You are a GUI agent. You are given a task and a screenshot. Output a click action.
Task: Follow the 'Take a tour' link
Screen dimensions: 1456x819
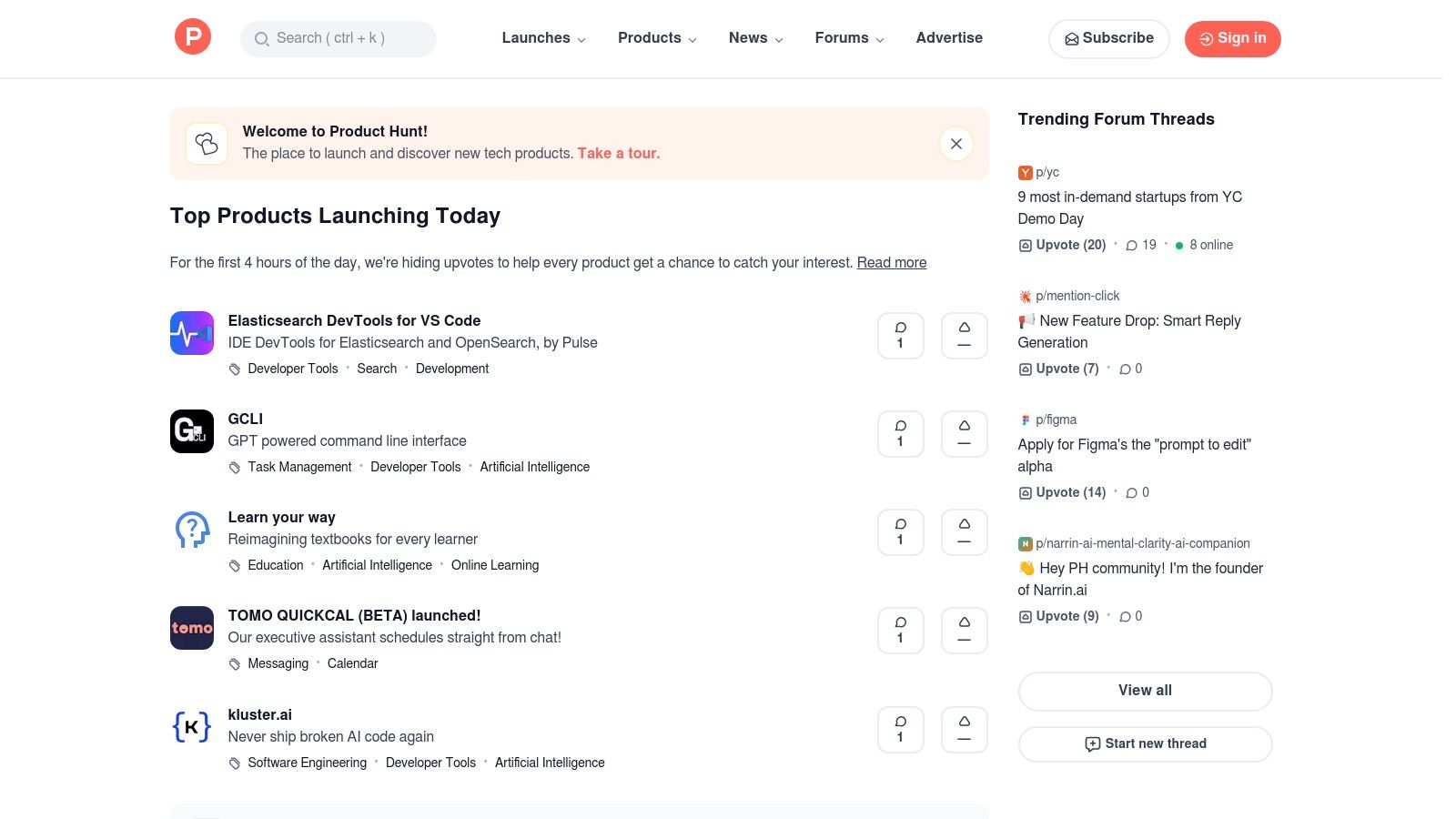pos(618,153)
